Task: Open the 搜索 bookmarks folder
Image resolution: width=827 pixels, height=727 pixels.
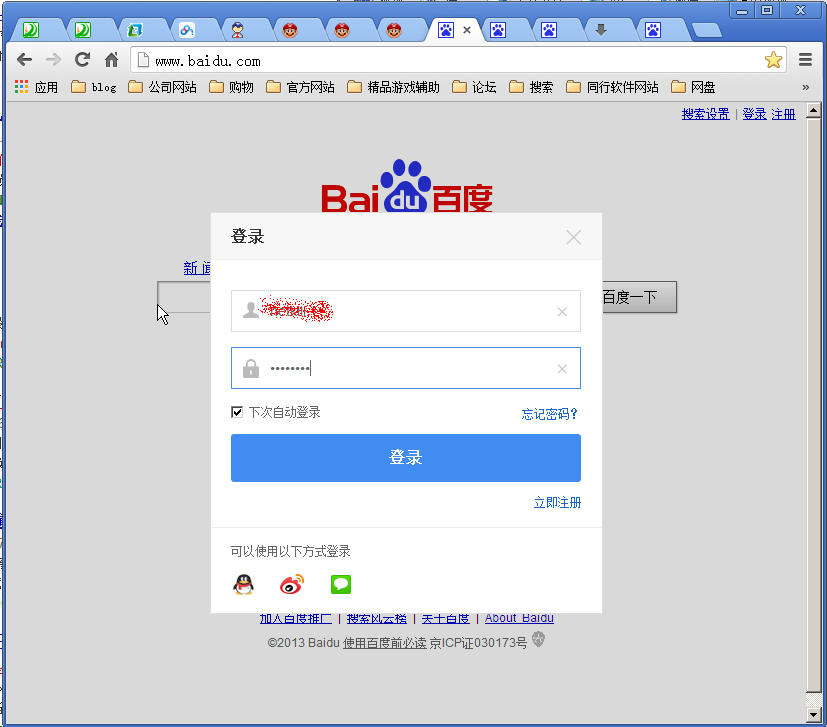Action: (x=531, y=87)
